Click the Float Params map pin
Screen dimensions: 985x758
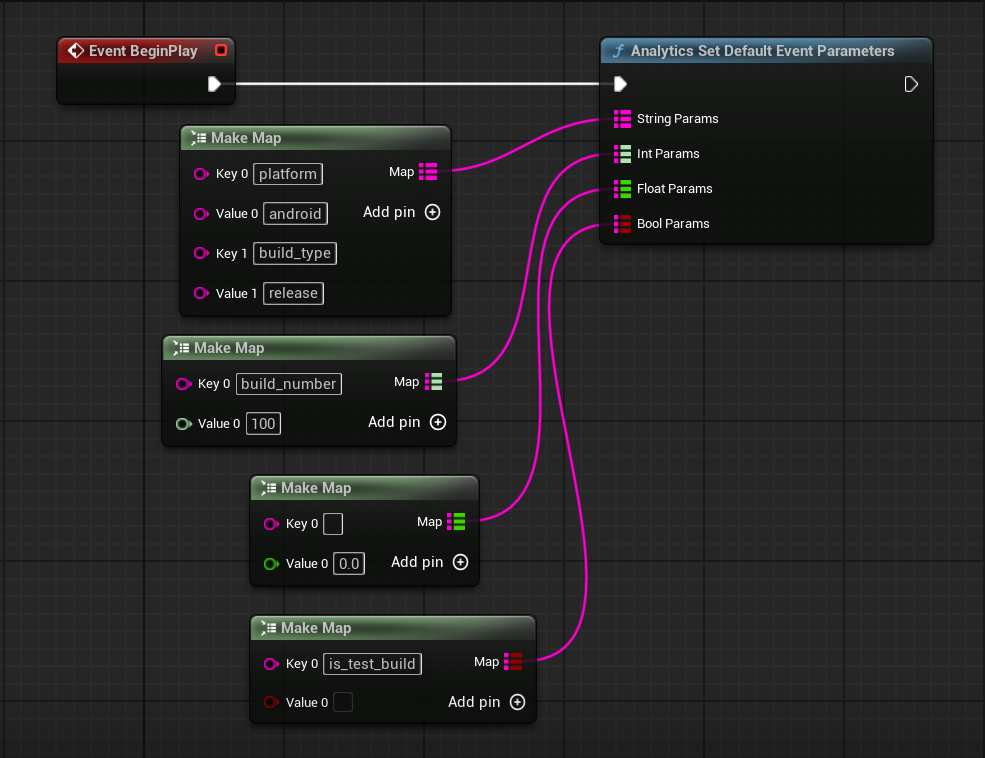click(622, 189)
